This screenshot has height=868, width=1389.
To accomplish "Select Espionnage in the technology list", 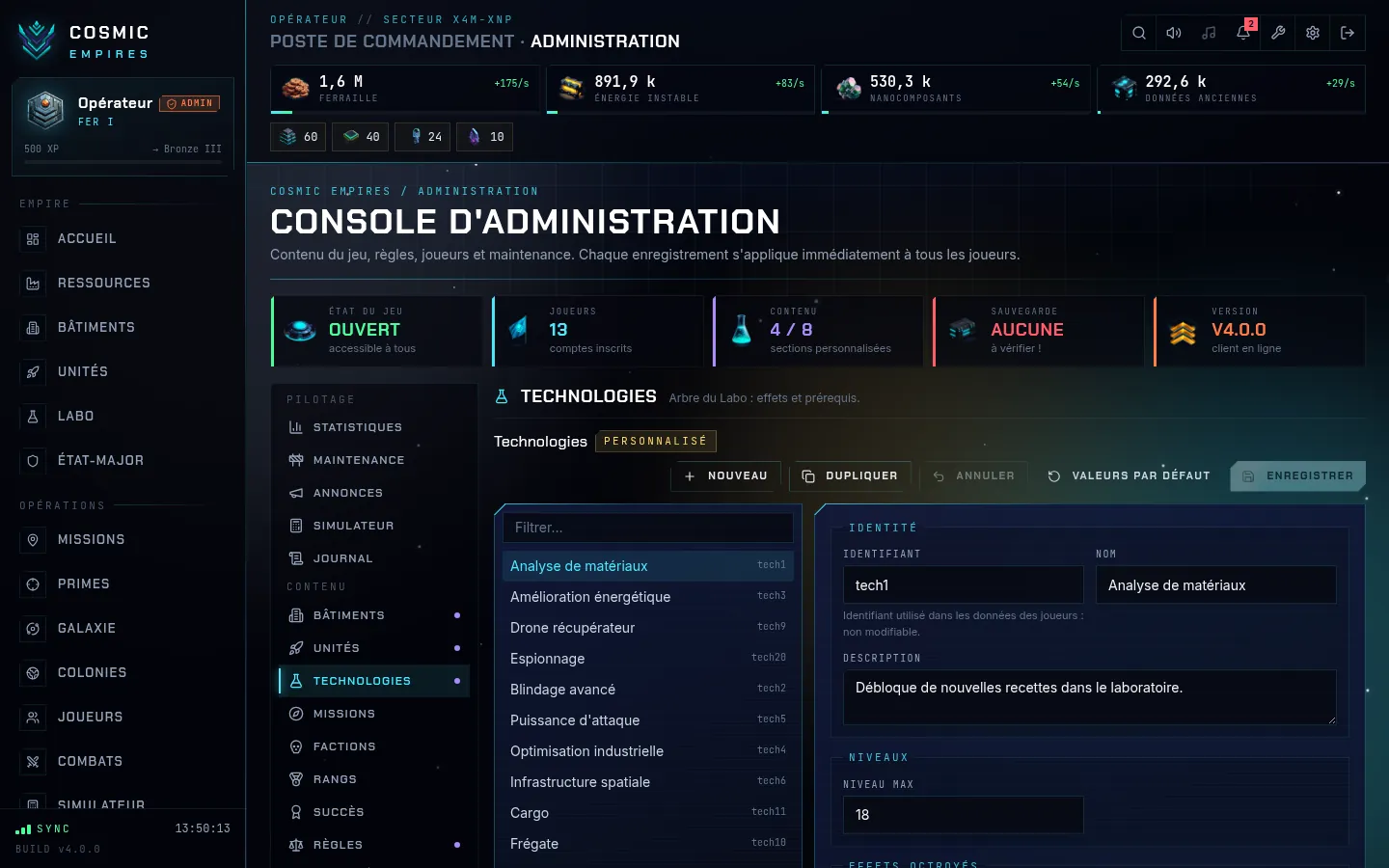I will 648,659.
